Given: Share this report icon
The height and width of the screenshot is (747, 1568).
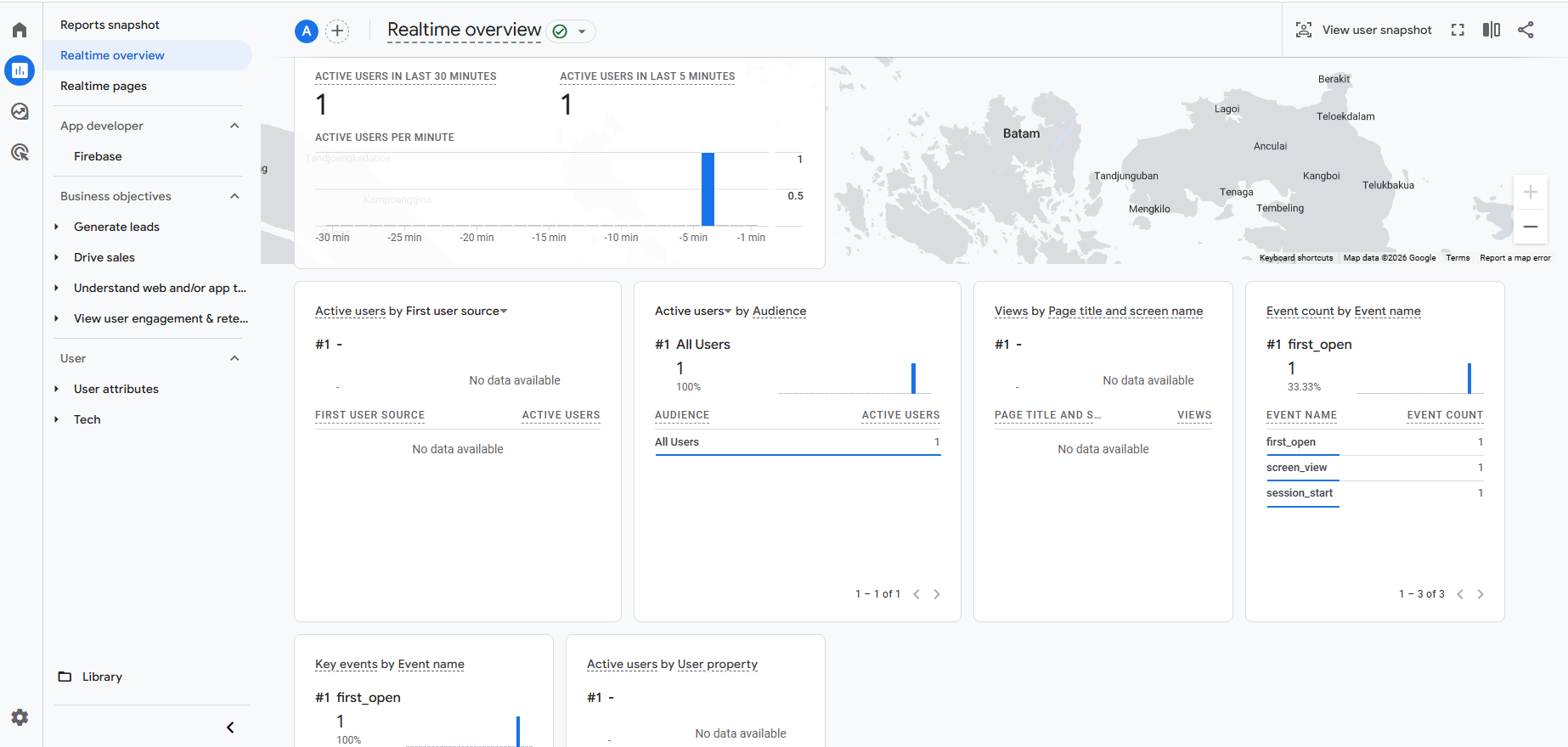Looking at the screenshot, I should (x=1526, y=30).
